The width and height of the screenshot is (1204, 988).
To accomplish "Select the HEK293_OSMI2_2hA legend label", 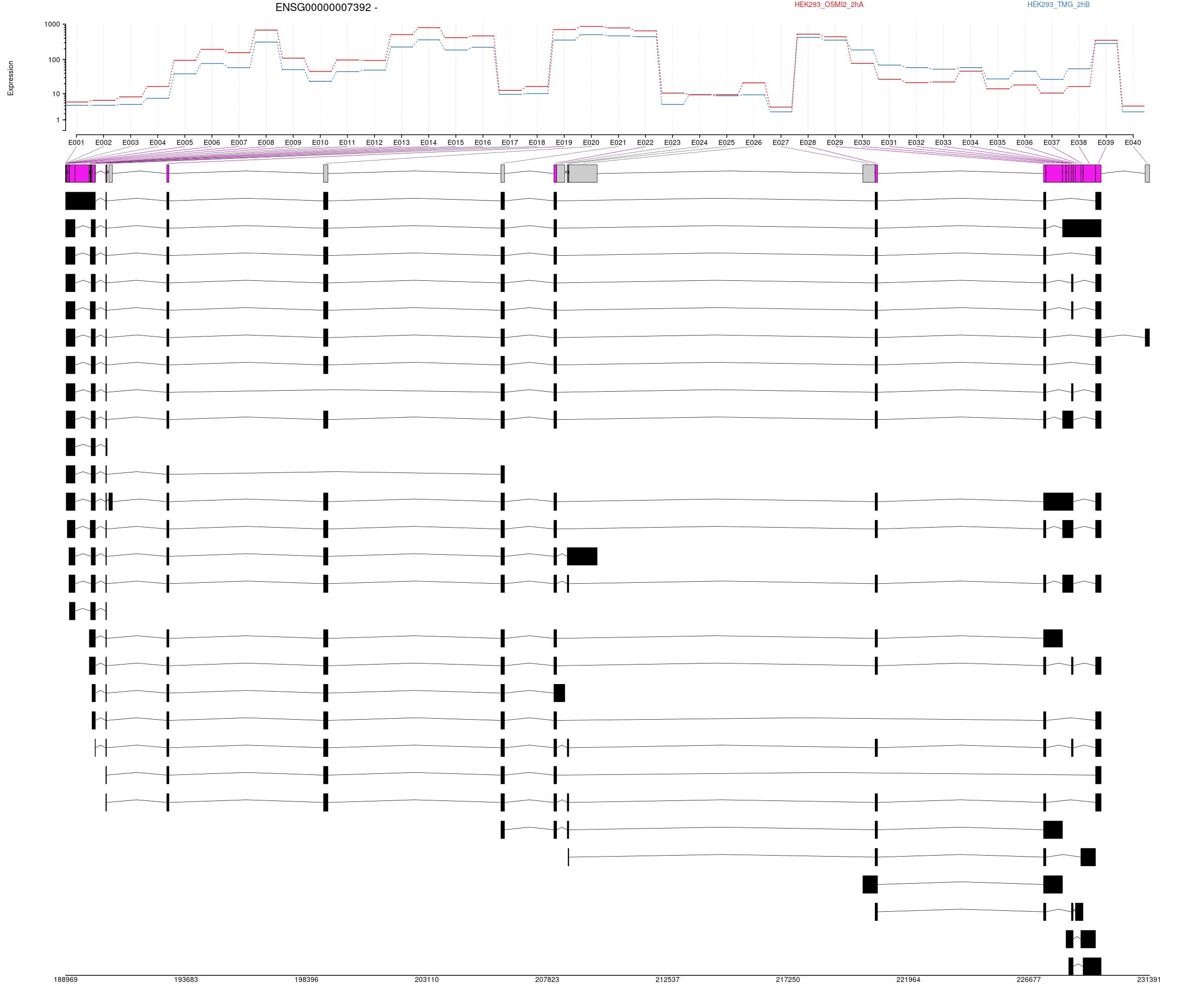I will [828, 5].
